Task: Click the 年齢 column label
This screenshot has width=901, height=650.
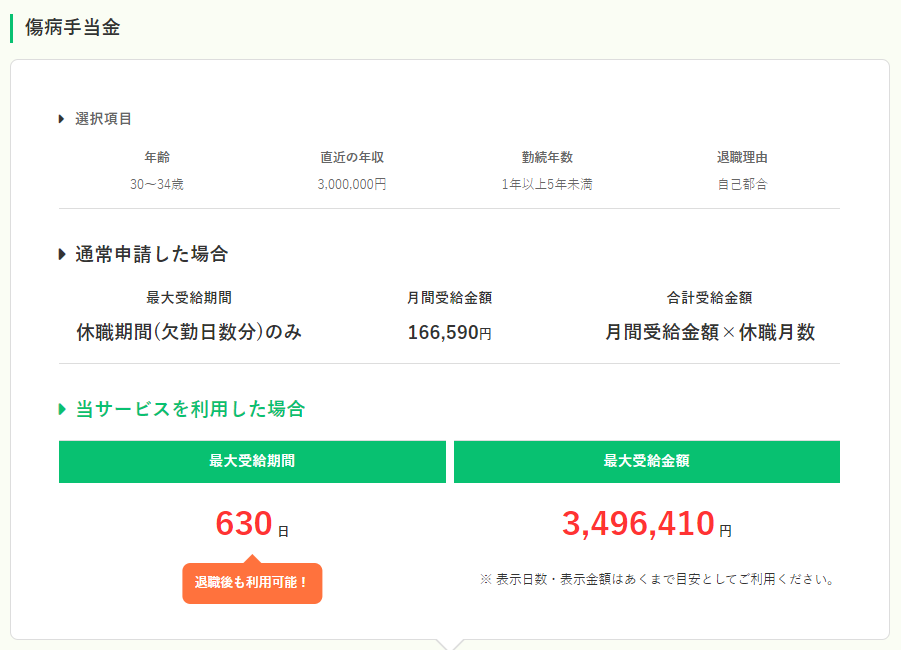Action: click(157, 157)
